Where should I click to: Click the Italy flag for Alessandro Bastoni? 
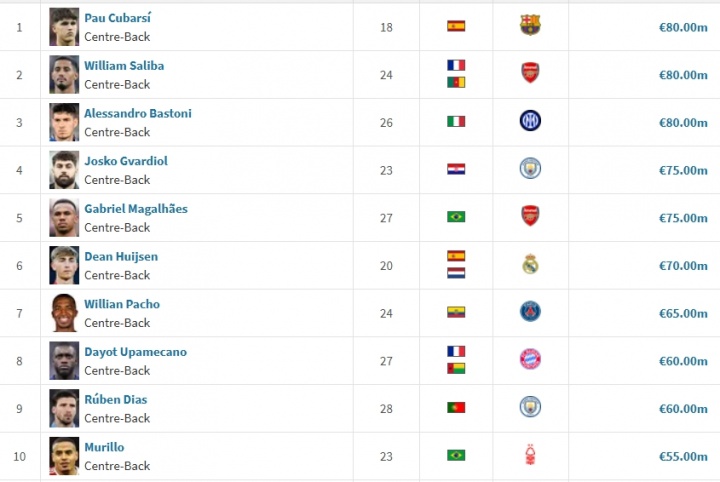(456, 122)
